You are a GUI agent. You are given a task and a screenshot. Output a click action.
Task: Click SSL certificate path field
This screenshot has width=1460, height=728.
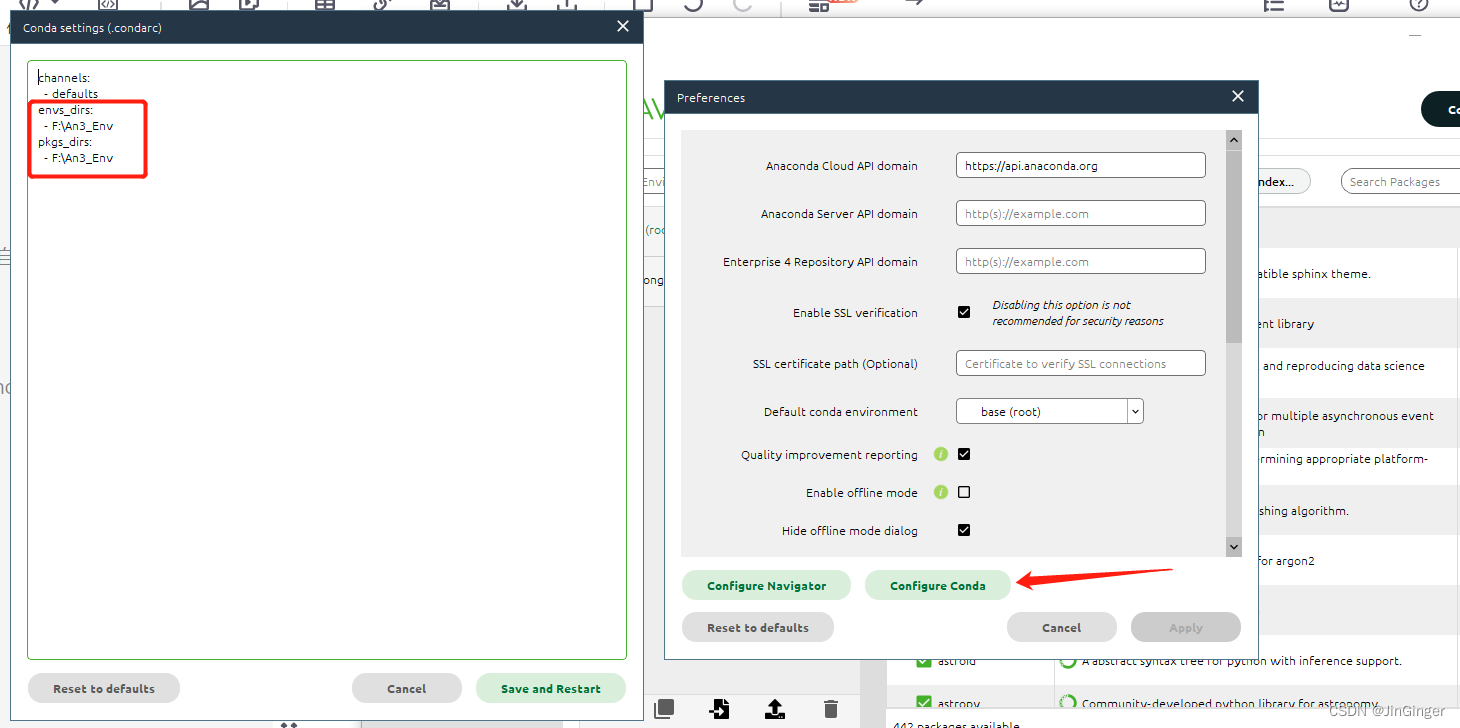tap(1080, 363)
